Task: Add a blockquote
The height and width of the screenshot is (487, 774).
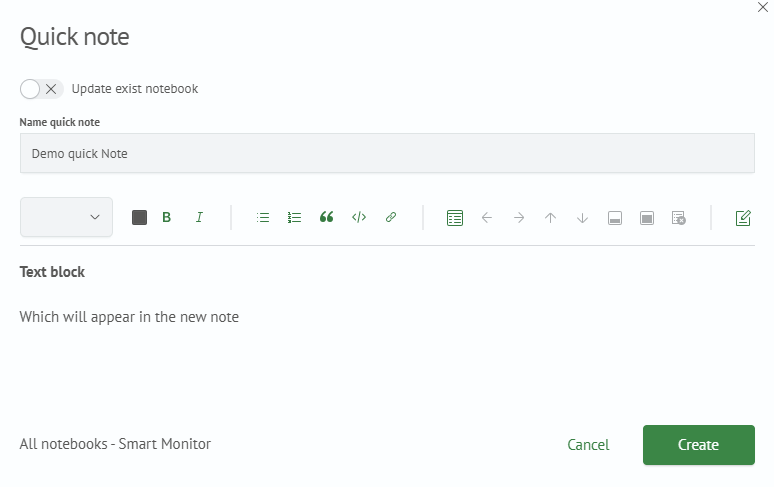Action: click(x=326, y=217)
